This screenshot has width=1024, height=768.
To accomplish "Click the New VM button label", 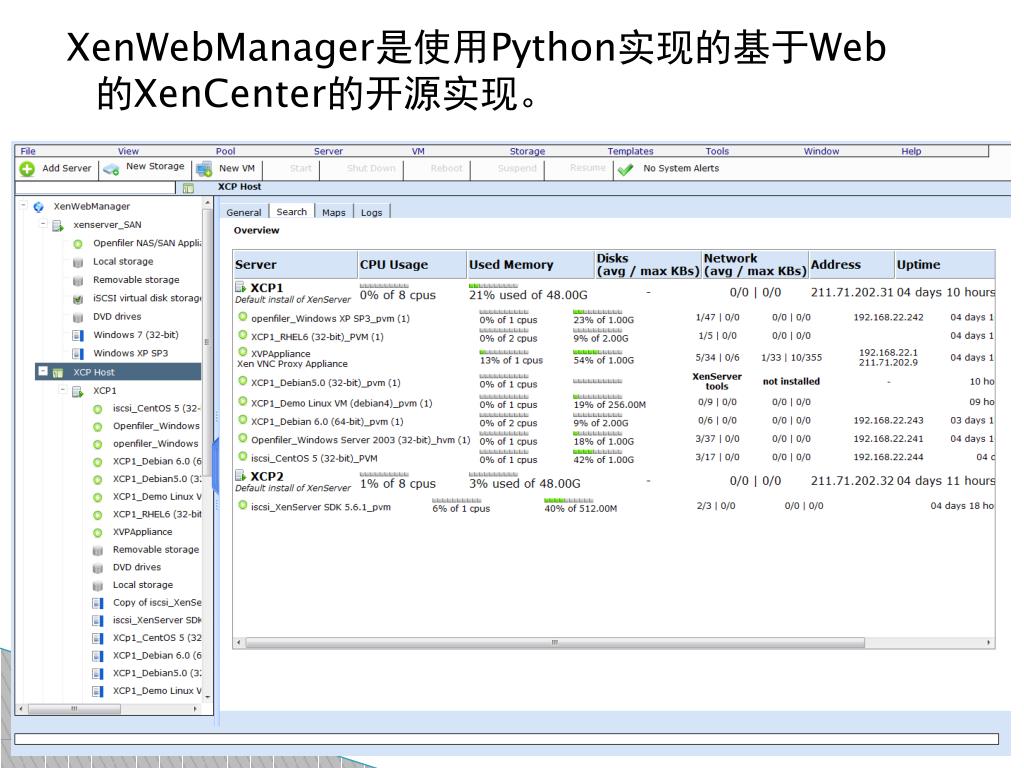I will coord(236,168).
